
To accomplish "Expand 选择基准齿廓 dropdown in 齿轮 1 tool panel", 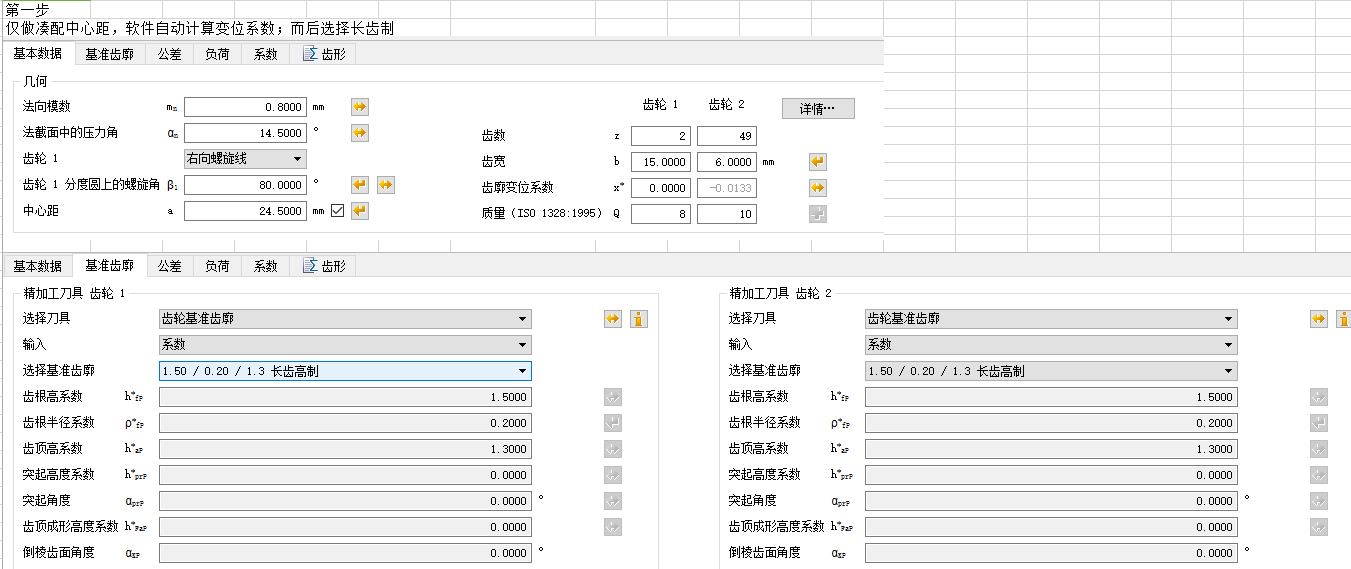I will click(x=345, y=371).
